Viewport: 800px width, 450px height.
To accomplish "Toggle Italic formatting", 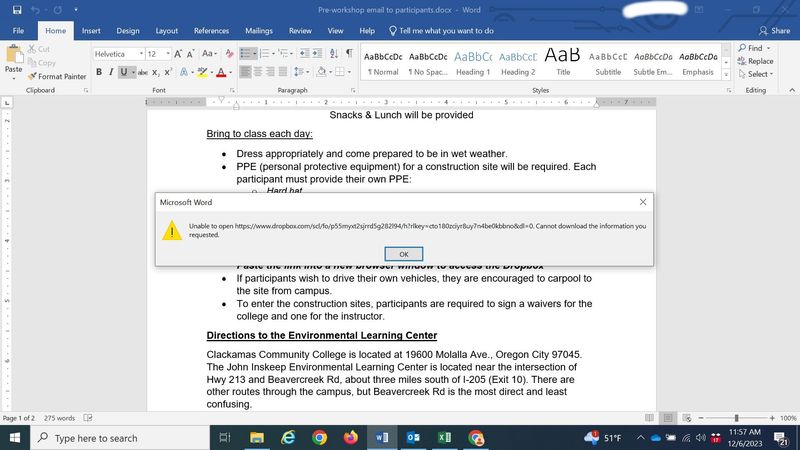I will click(x=112, y=72).
